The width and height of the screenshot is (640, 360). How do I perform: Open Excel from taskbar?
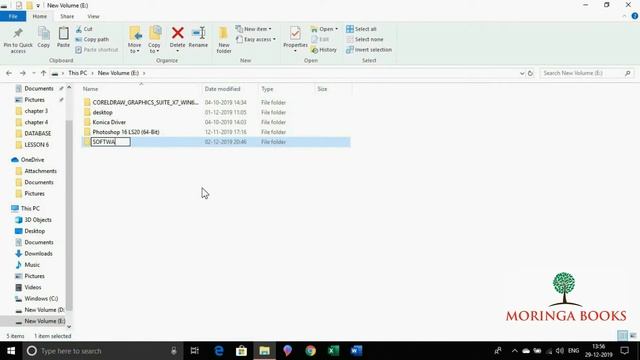pos(333,351)
